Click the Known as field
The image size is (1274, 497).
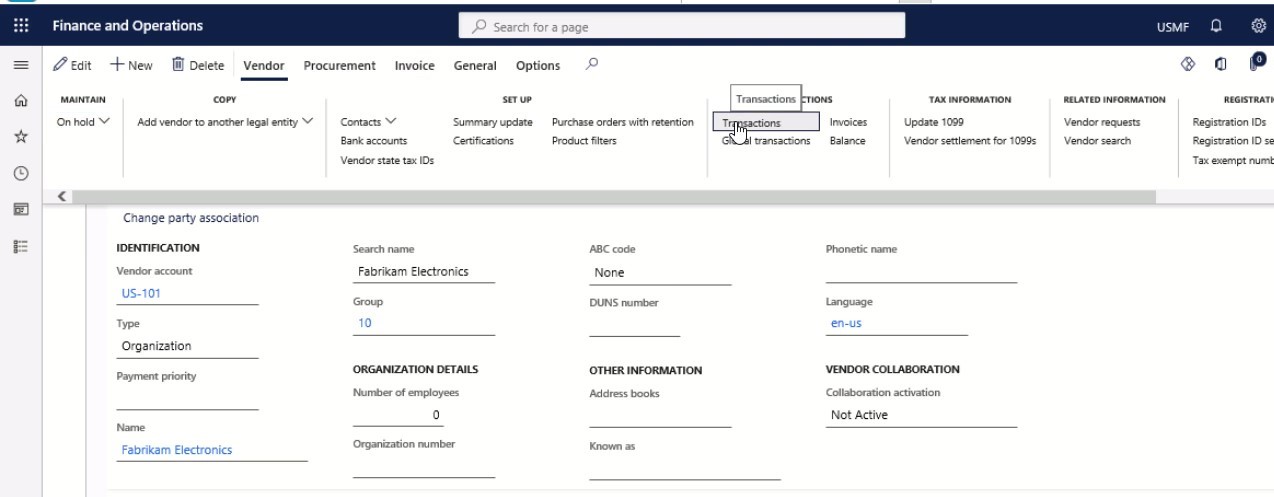pos(685,468)
